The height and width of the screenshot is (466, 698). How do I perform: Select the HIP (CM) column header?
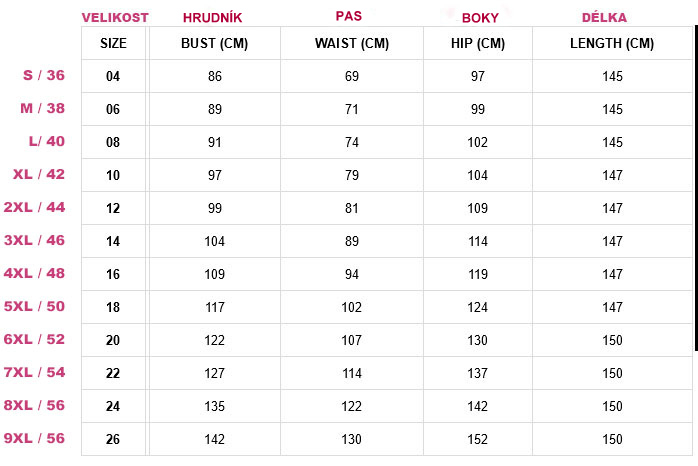478,43
